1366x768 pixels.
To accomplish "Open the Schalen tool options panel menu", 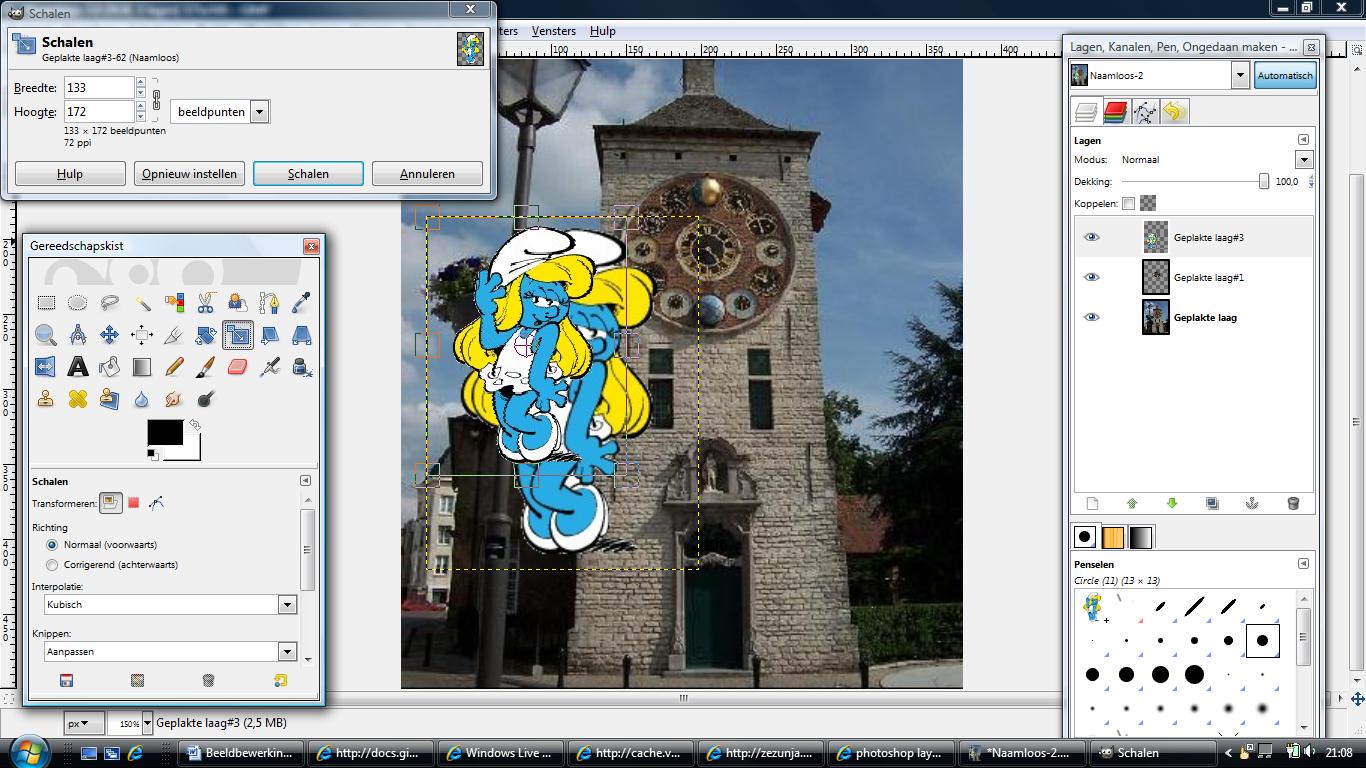I will [x=305, y=481].
